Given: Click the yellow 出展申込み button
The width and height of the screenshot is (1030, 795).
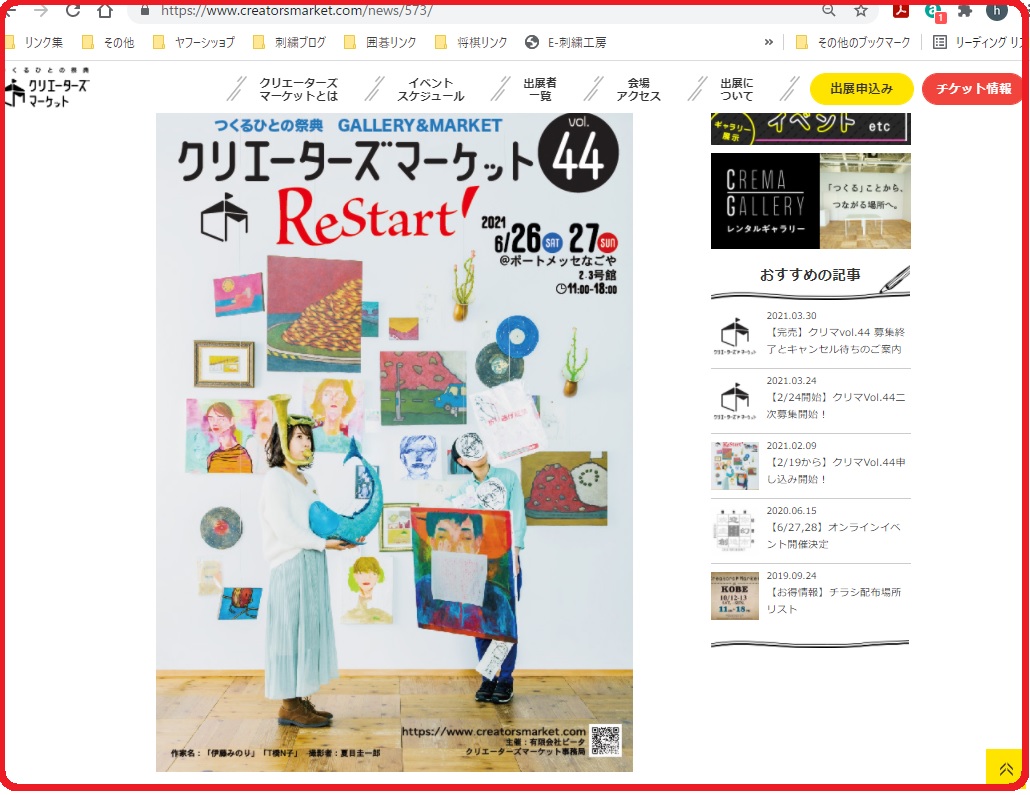Looking at the screenshot, I should click(862, 89).
